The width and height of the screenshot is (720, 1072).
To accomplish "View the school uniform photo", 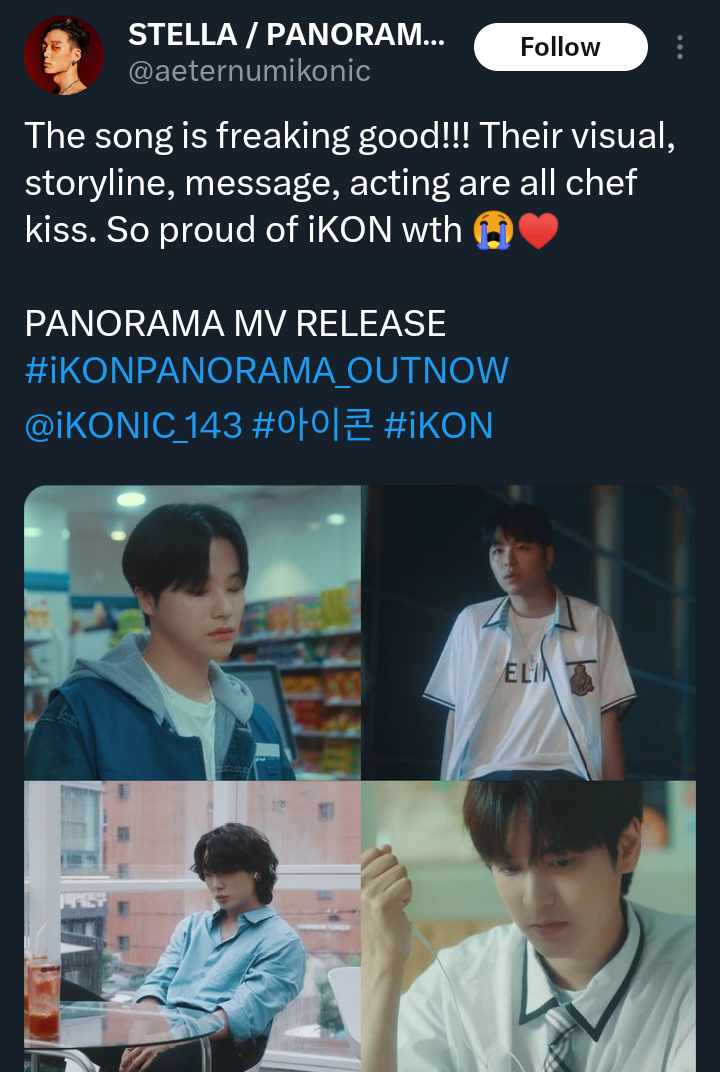I will point(529,927).
